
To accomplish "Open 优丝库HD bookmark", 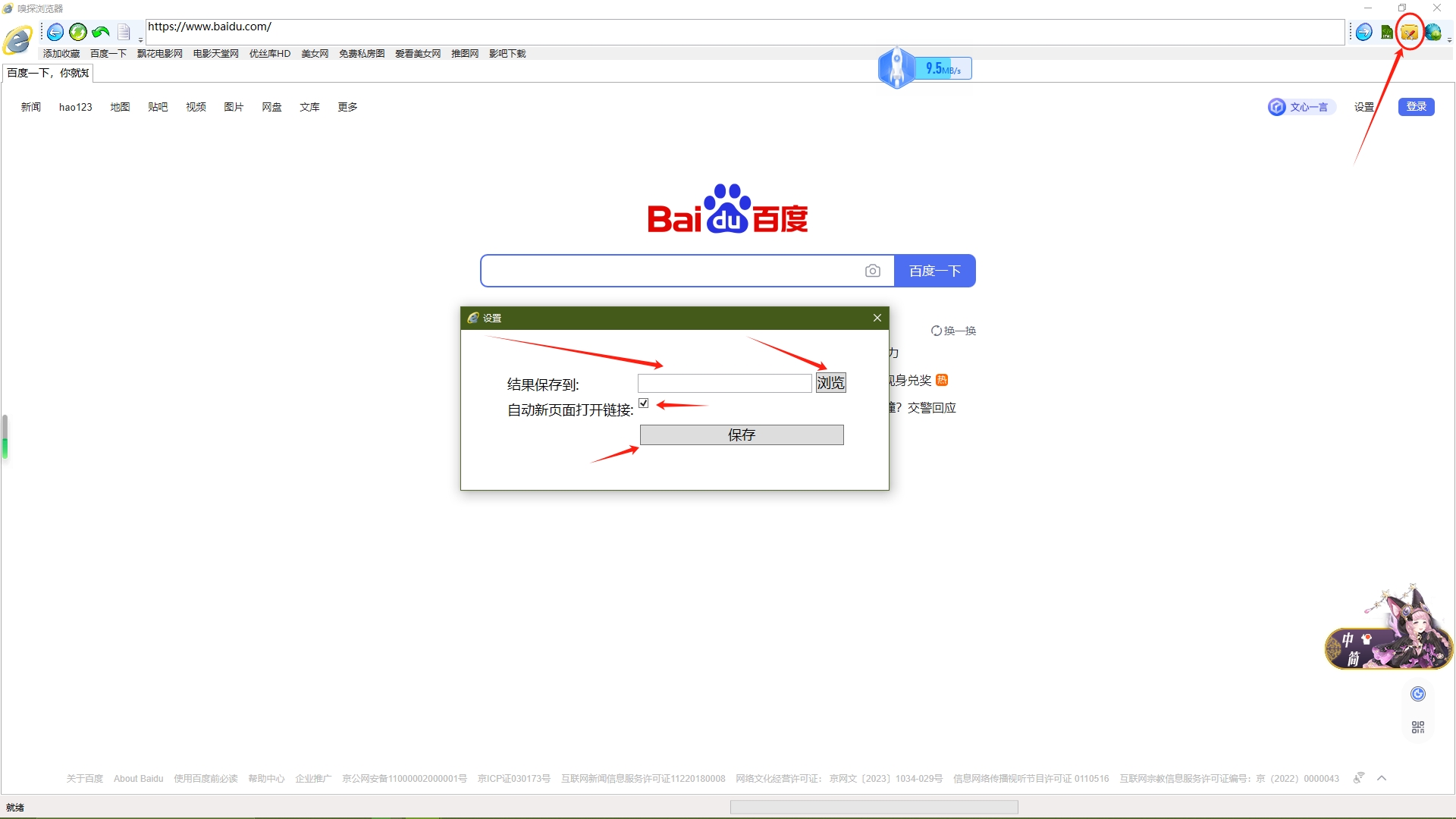I will click(270, 53).
